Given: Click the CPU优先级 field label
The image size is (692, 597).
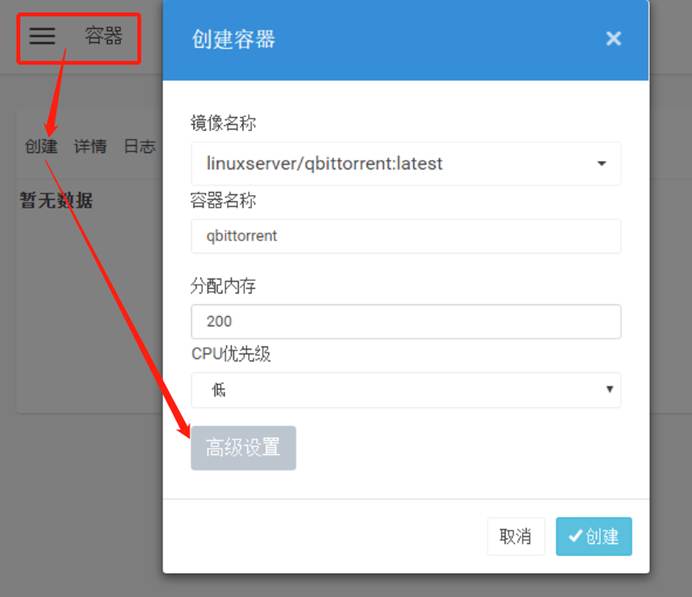Looking at the screenshot, I should (231, 353).
